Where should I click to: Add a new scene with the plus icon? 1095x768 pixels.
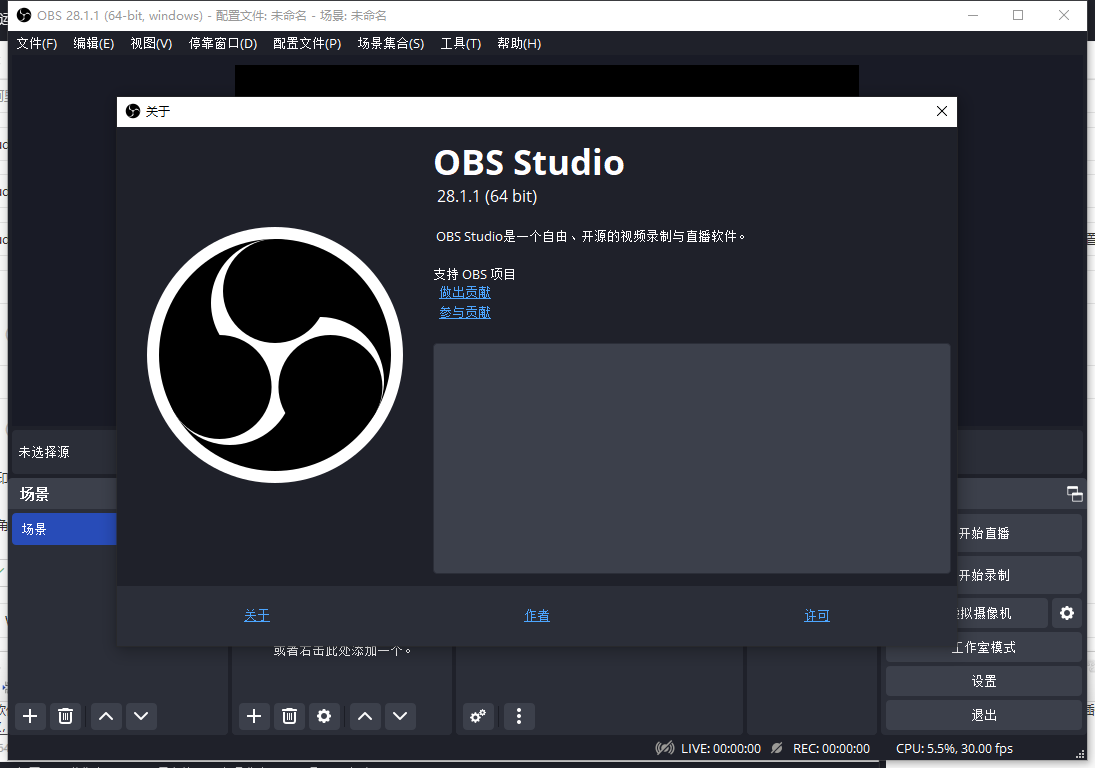point(29,716)
